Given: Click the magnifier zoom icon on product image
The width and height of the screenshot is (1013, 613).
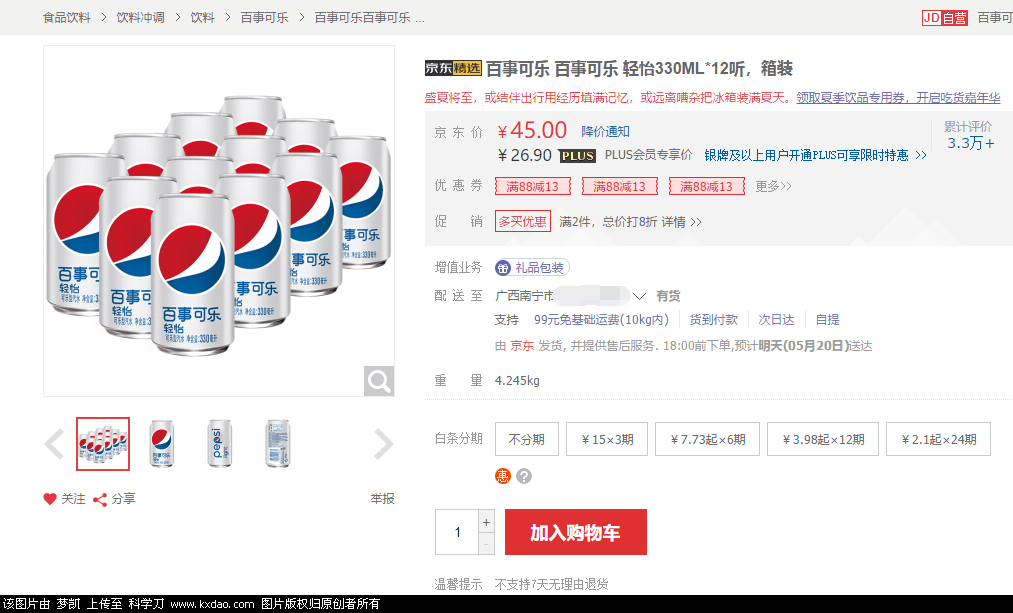Looking at the screenshot, I should 379,381.
